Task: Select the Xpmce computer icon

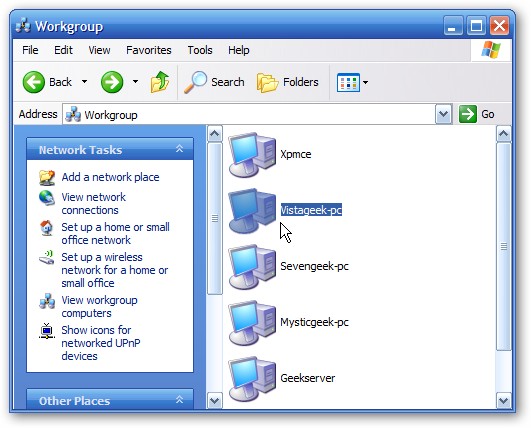Action: click(252, 155)
